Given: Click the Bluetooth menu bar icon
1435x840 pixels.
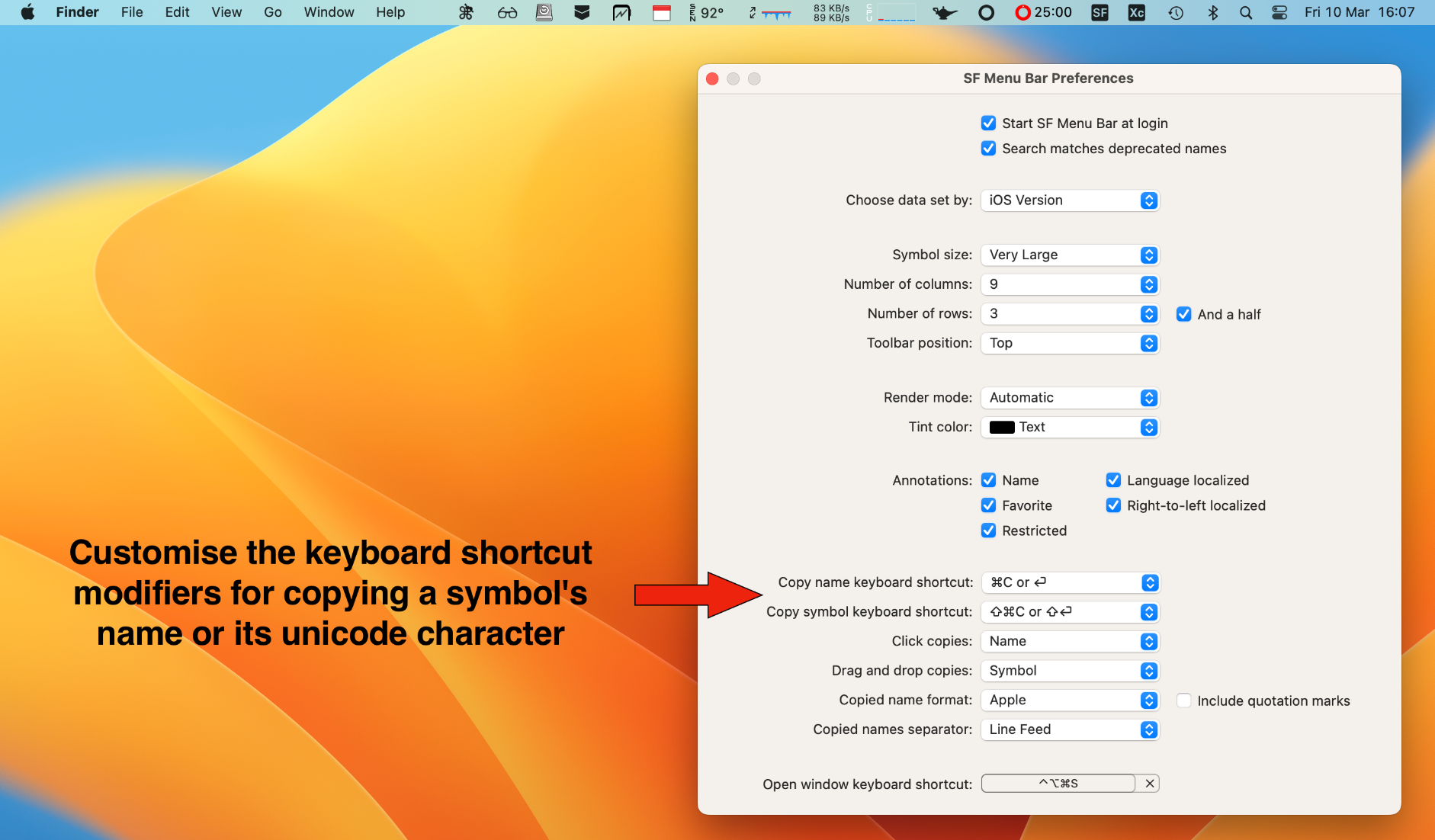Looking at the screenshot, I should pos(1213,12).
